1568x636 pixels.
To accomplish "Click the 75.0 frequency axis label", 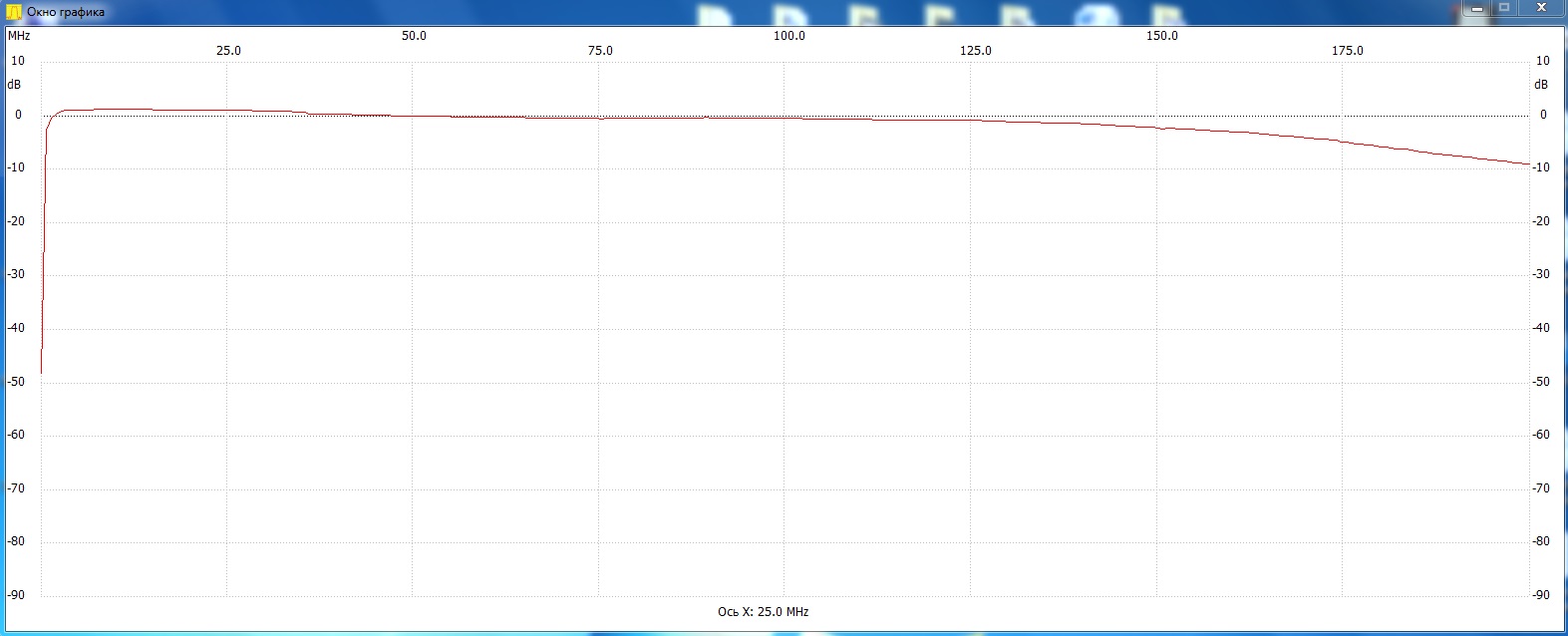I will tap(600, 51).
